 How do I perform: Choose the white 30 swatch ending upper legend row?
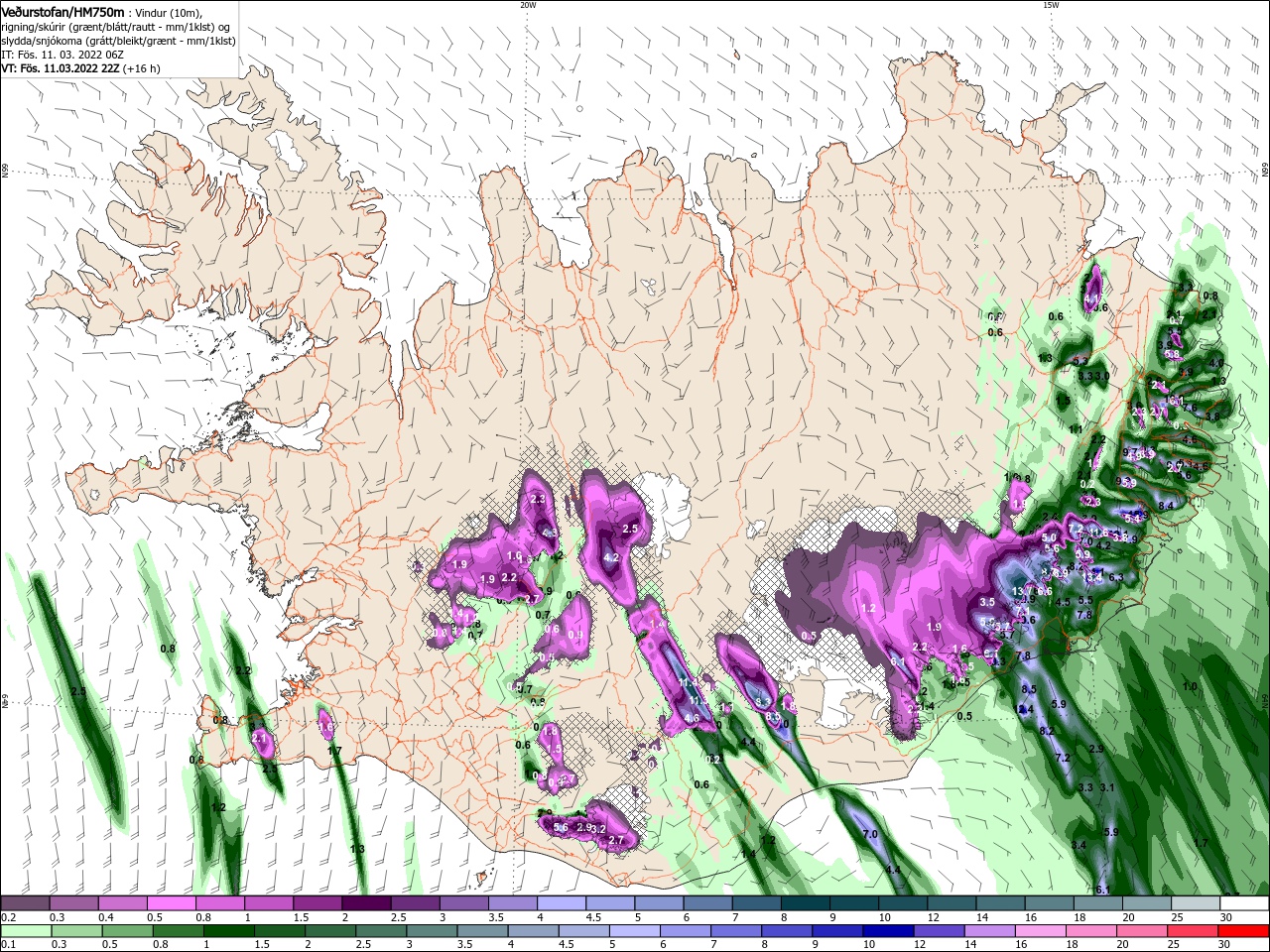tap(1244, 903)
